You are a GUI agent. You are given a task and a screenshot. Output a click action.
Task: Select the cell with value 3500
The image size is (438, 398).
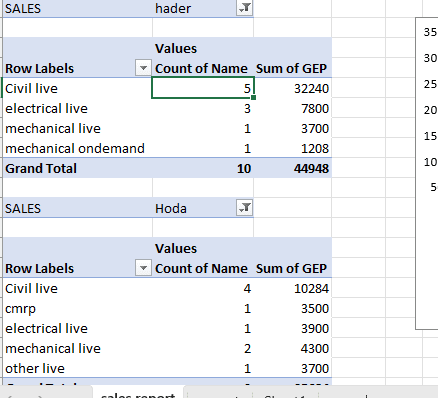coord(292,308)
